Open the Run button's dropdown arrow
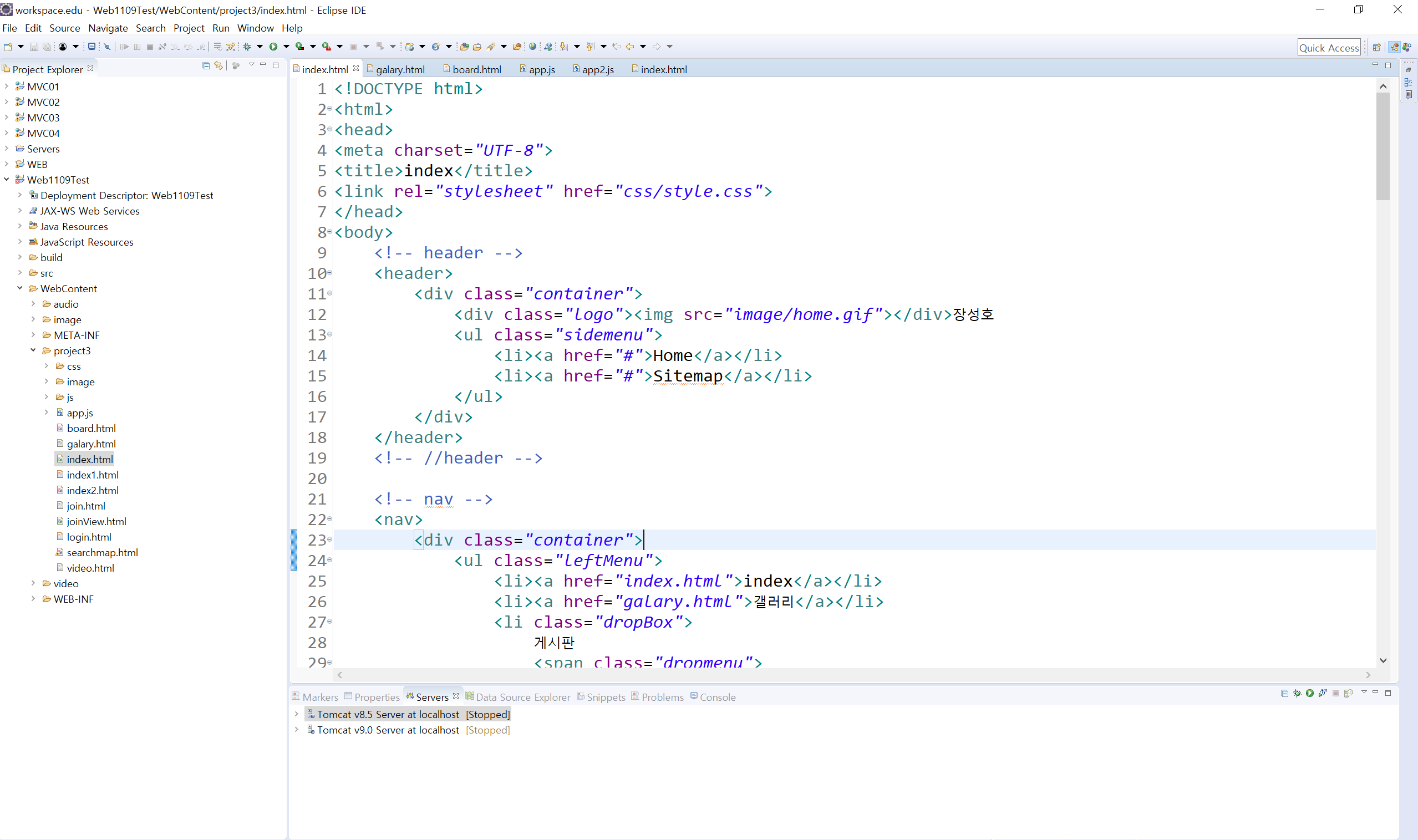 [x=287, y=47]
